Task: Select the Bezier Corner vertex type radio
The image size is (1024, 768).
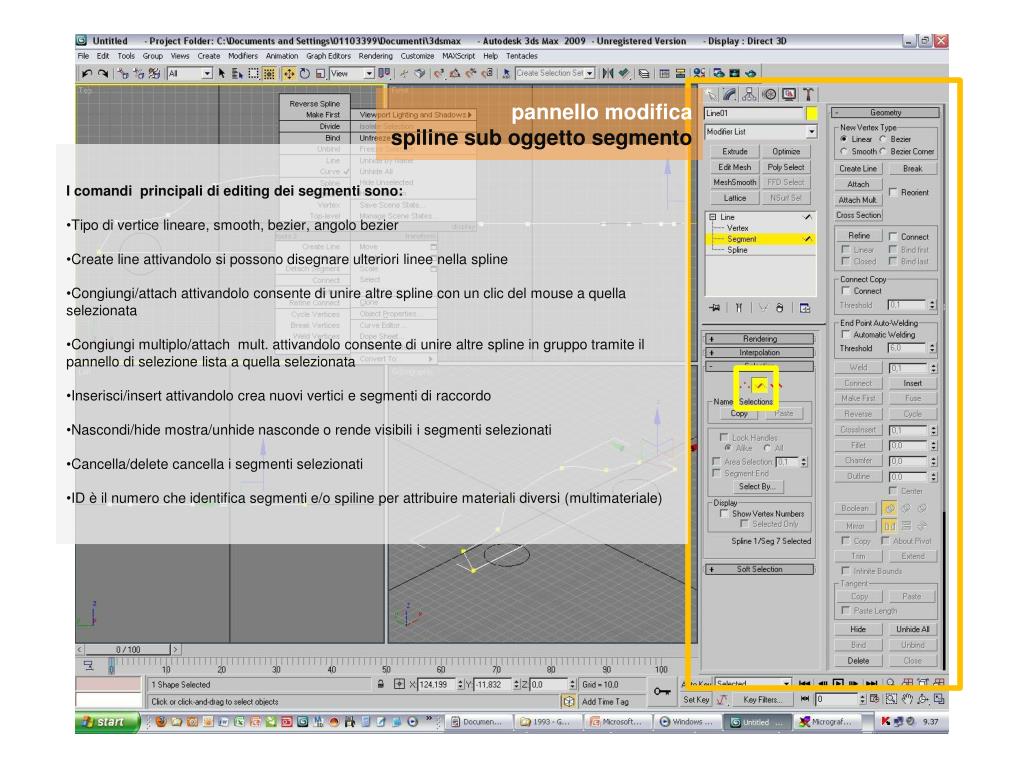Action: pyautogui.click(x=883, y=152)
